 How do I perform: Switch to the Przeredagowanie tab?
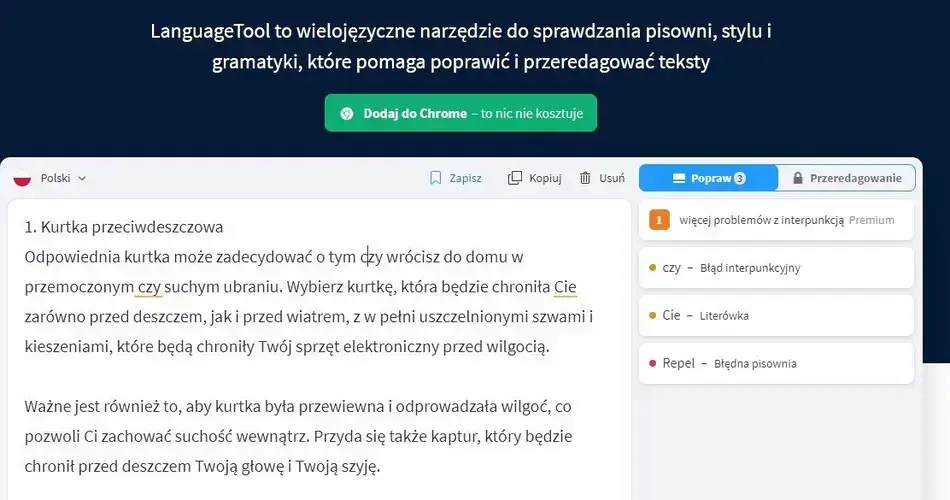pos(847,178)
